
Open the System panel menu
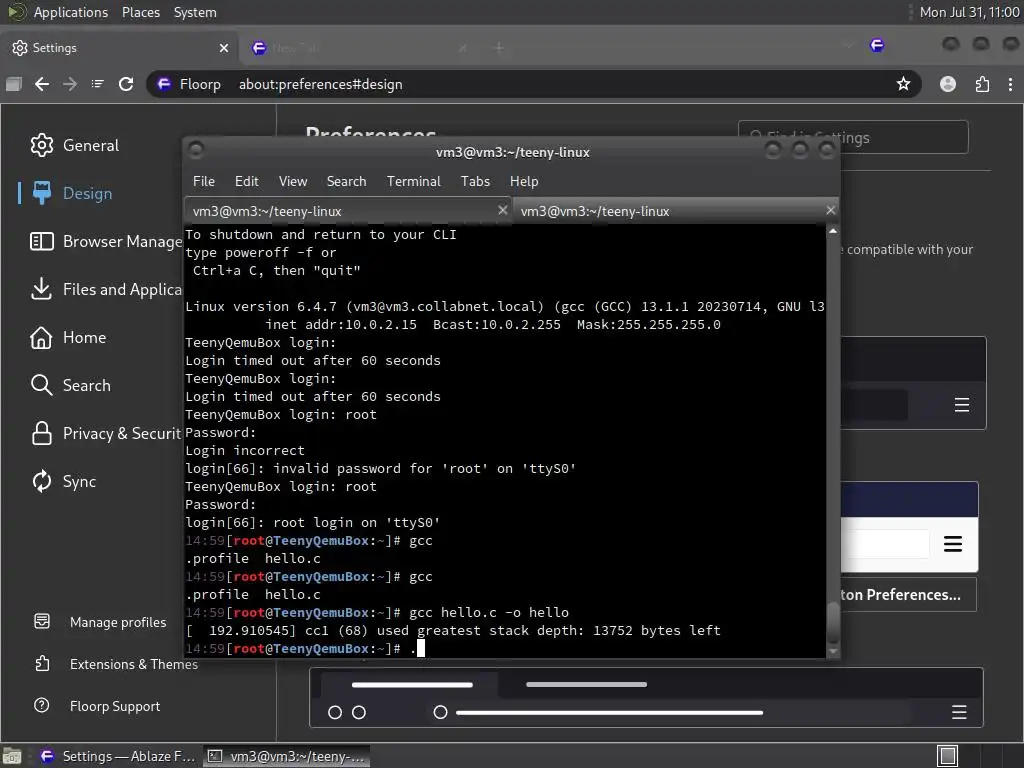(195, 12)
